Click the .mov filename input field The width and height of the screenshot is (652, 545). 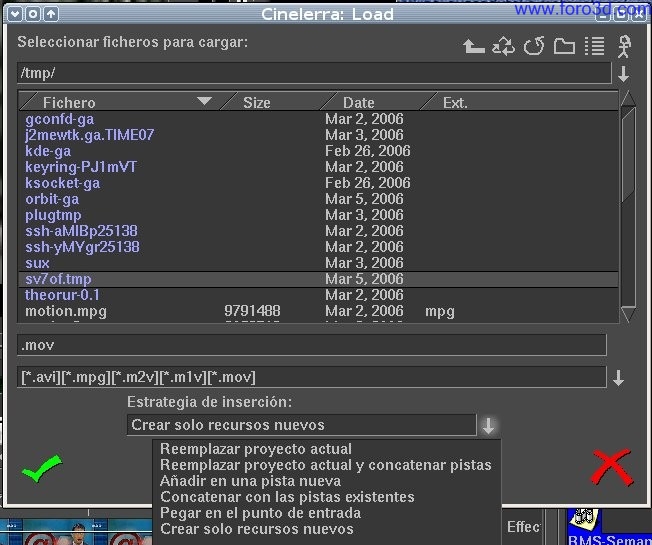[x=311, y=345]
